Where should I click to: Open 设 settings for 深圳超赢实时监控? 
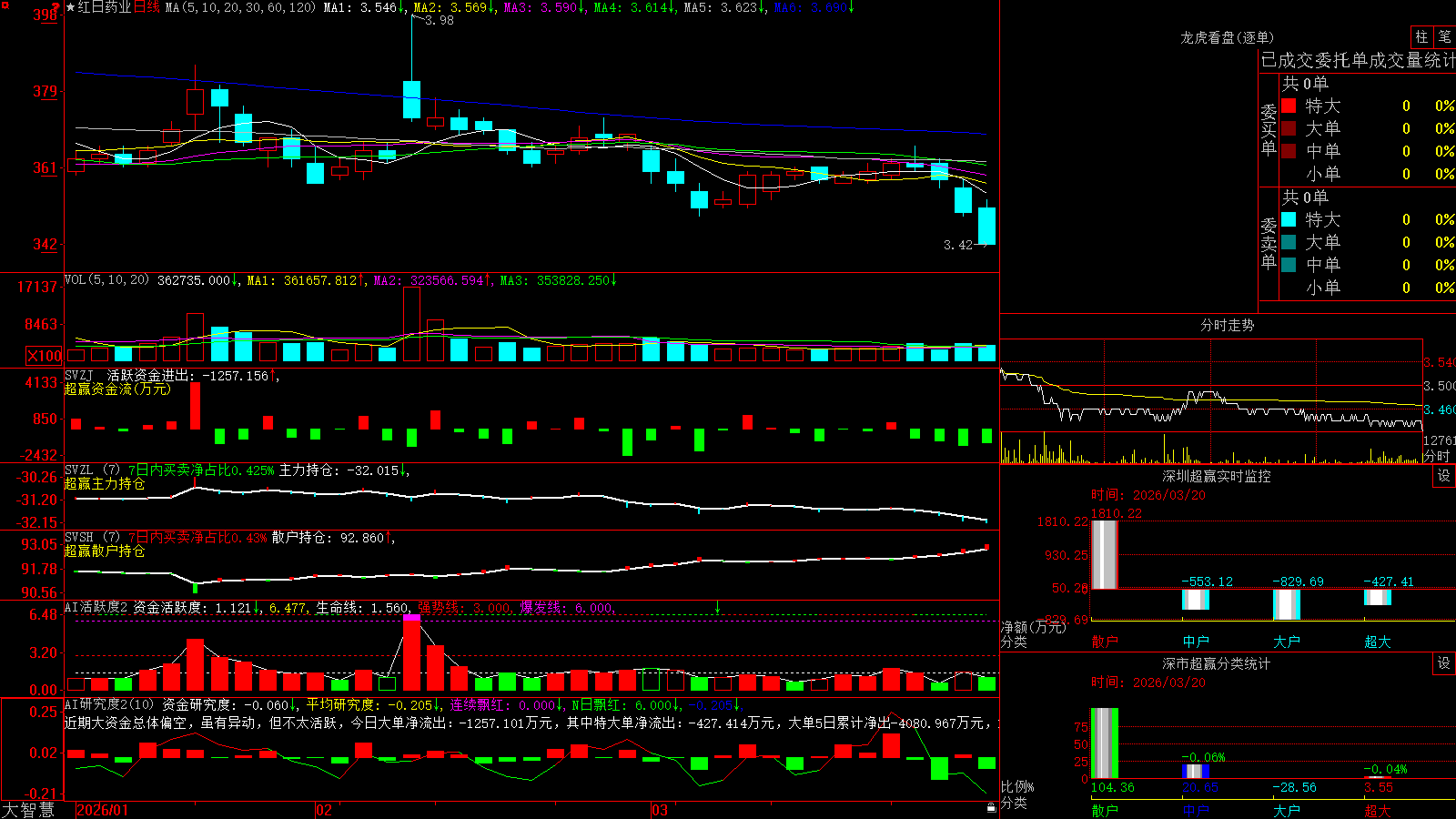pos(1444,476)
